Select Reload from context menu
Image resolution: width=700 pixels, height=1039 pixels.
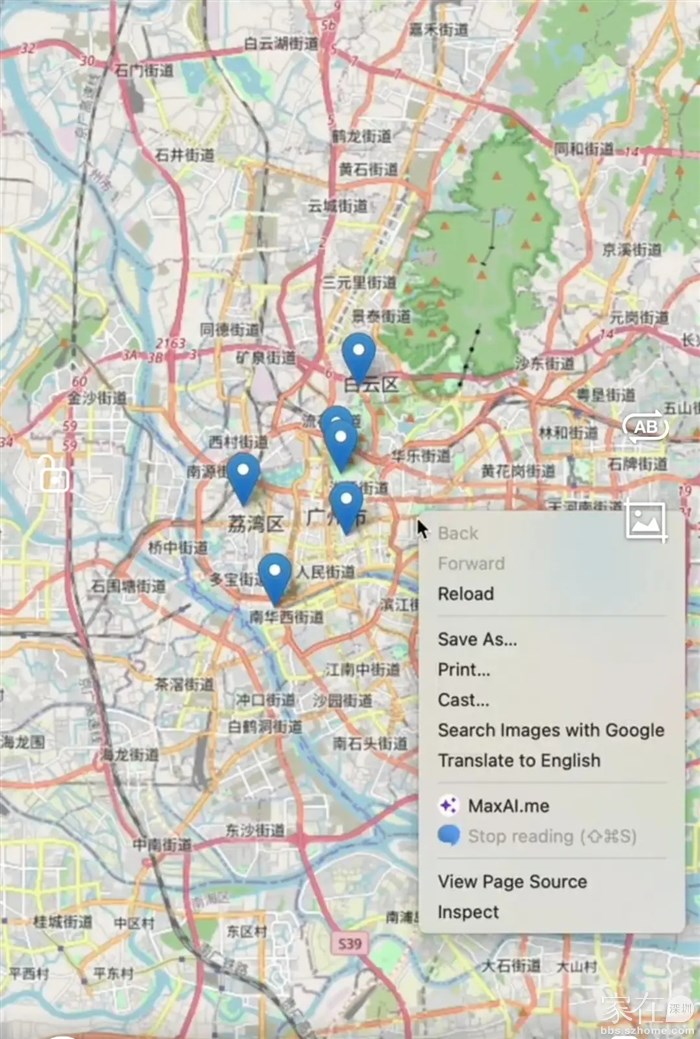466,594
